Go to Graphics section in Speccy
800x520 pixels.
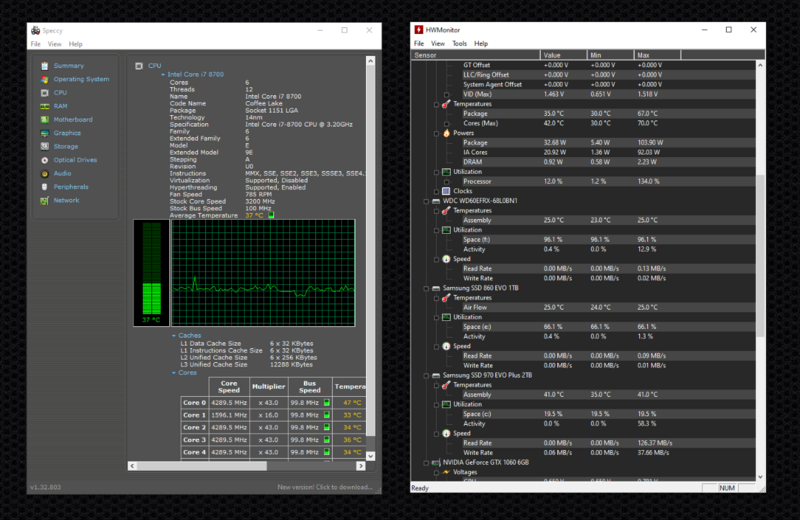pos(67,133)
